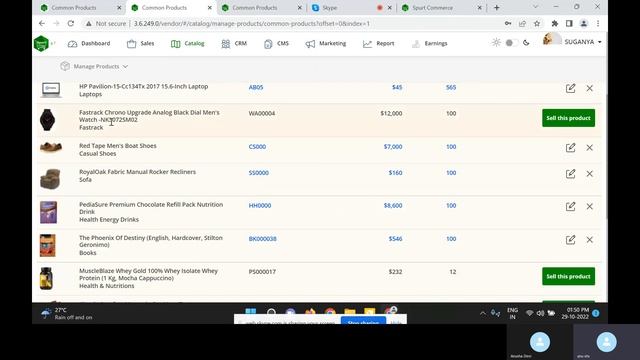Remove the RoyalOak Rocker Recliners product
Viewport: 640px width, 360px height.
tap(589, 173)
